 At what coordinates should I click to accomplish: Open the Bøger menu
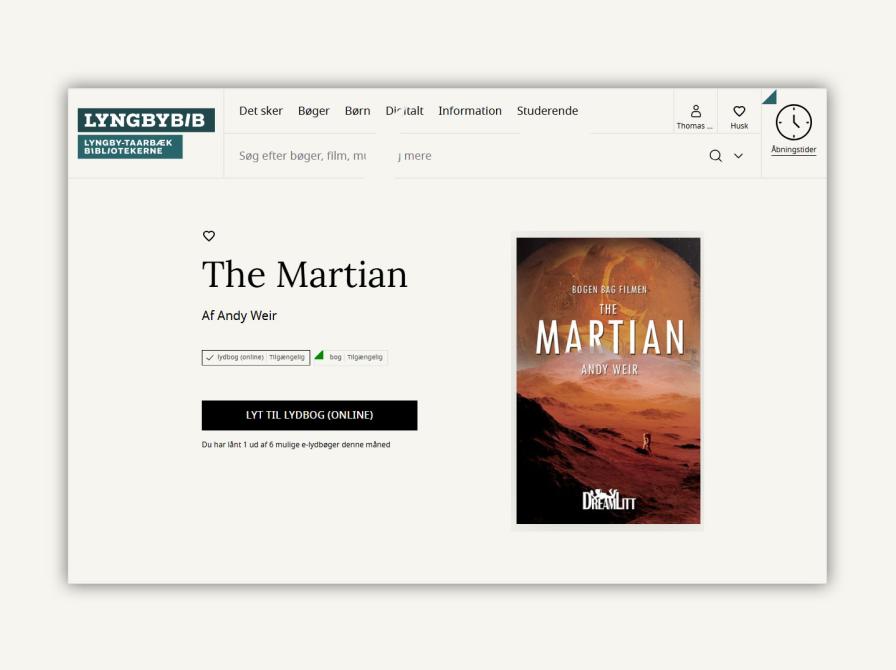tap(313, 111)
